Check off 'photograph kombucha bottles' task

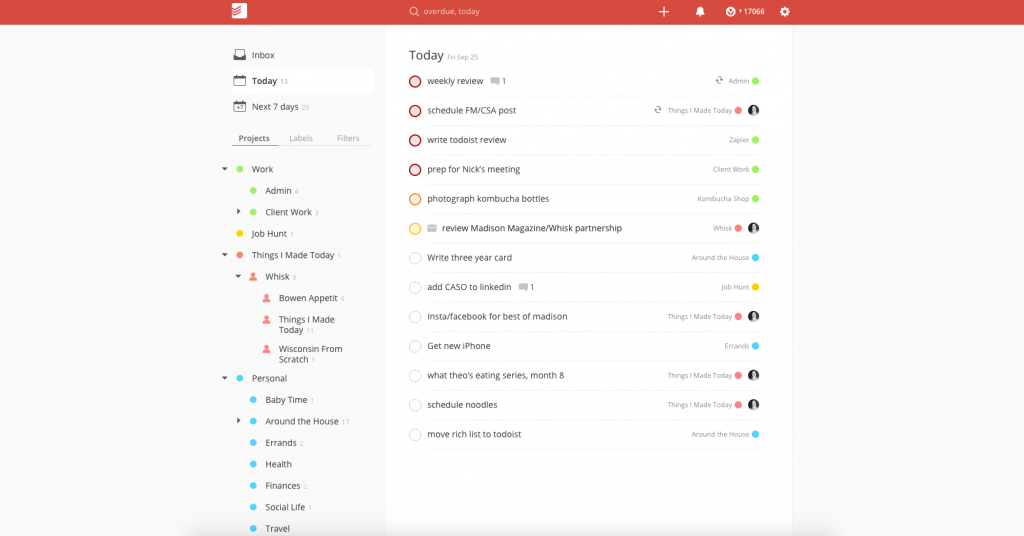pyautogui.click(x=415, y=199)
